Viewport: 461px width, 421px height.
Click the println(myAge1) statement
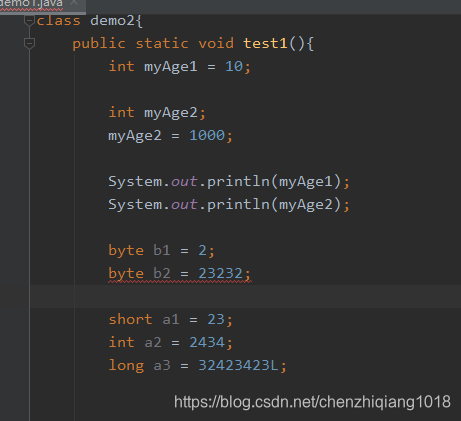(229, 182)
